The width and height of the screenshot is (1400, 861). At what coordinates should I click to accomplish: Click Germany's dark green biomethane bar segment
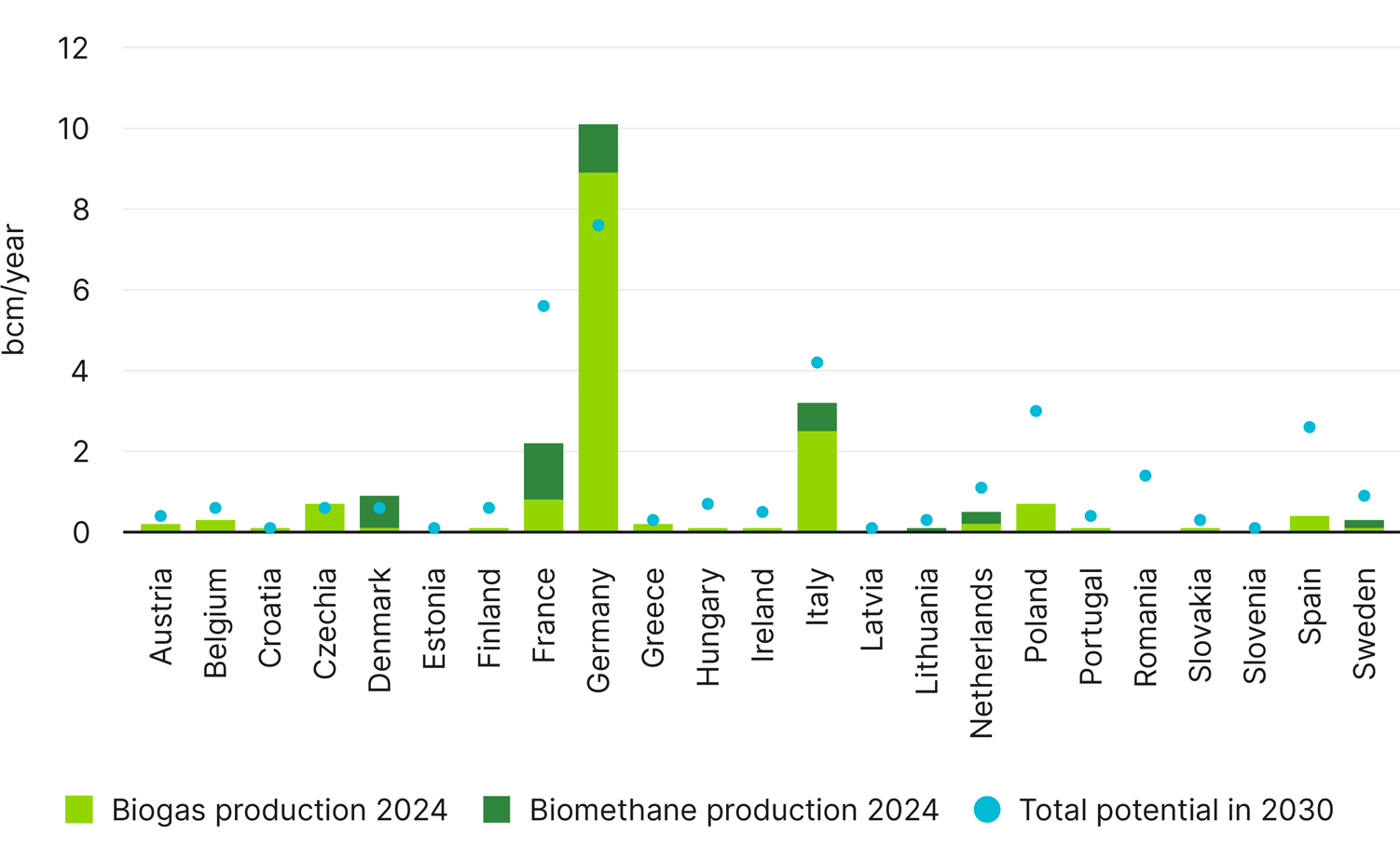[598, 148]
